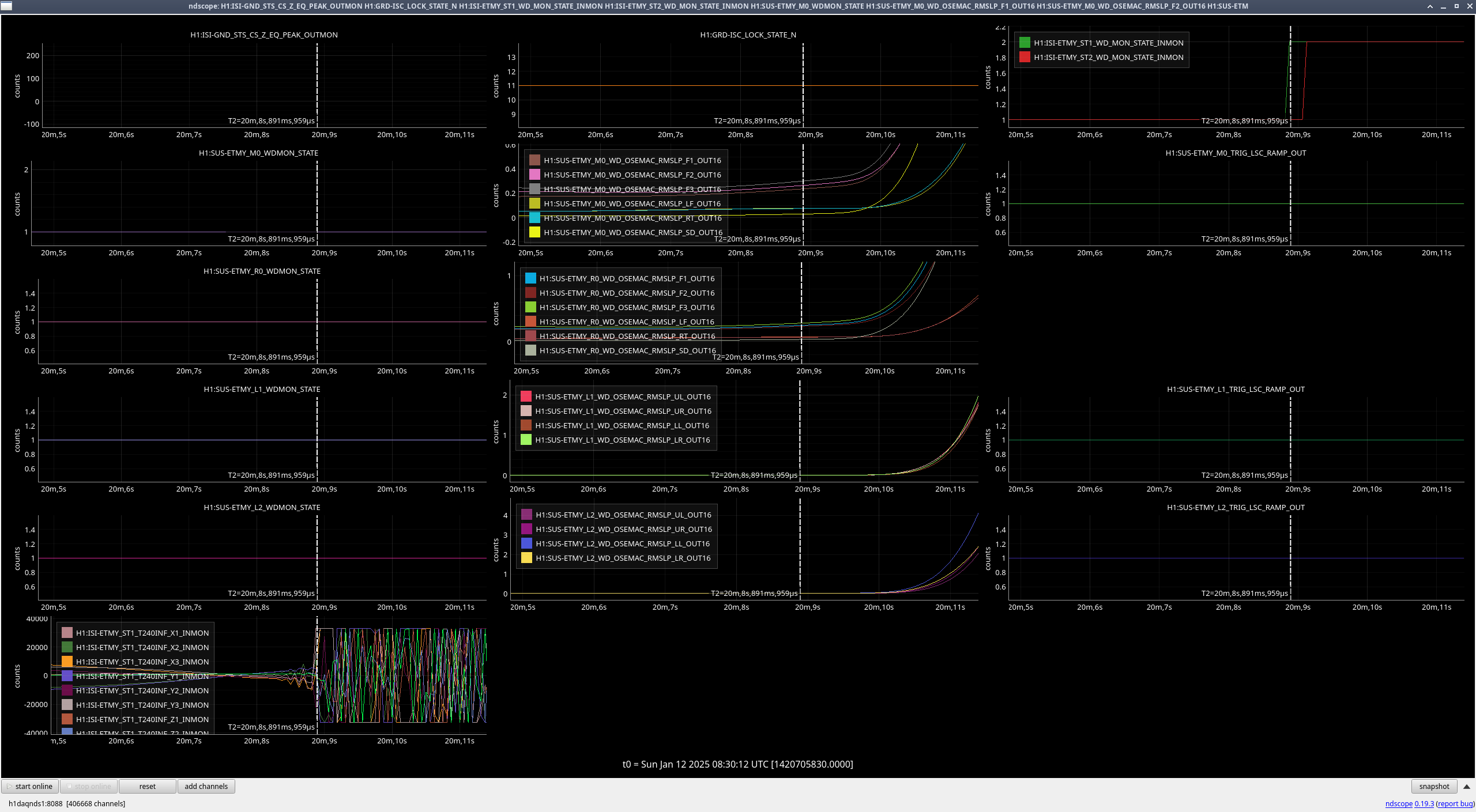Screen dimensions: 1476x812
Task: Click the green ST1_WD_MON_STATE_INMON legend swatch
Action: (x=1025, y=43)
